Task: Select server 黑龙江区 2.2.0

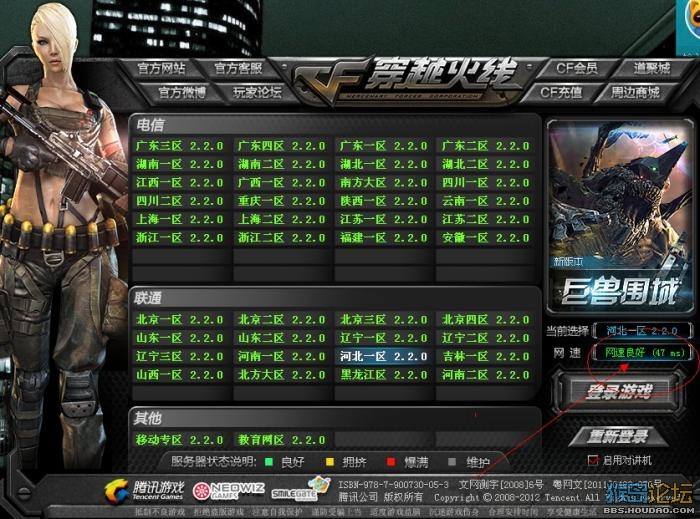Action: coord(383,375)
